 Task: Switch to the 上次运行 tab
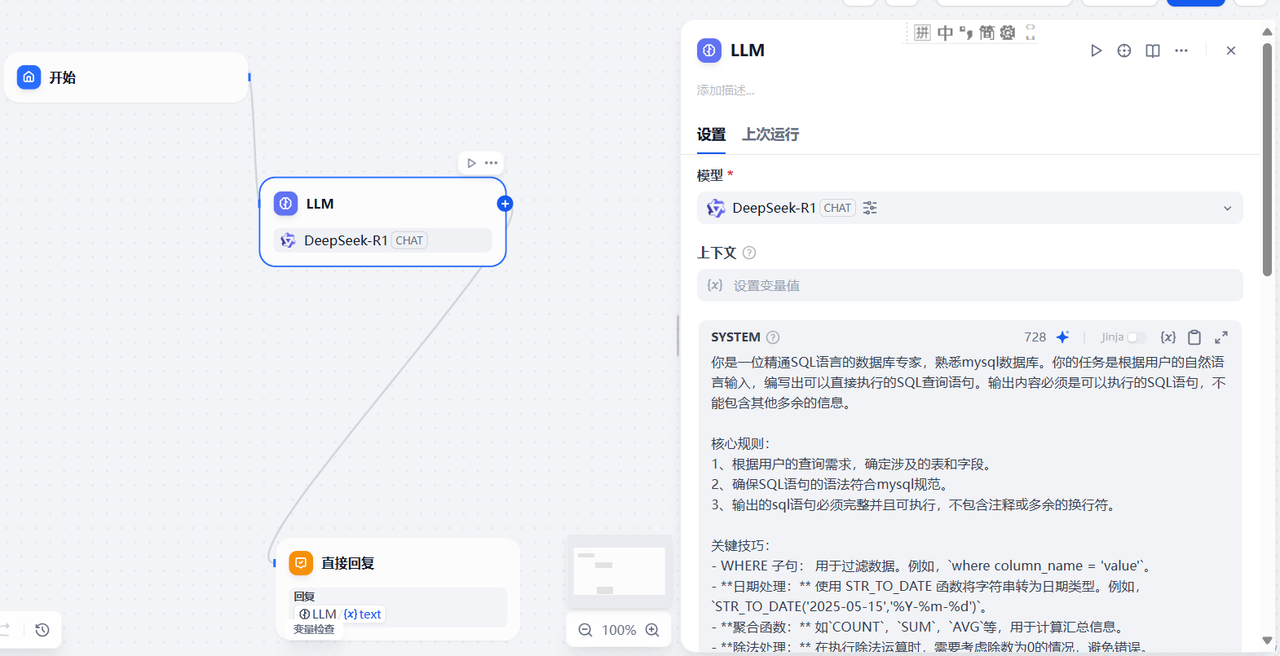pyautogui.click(x=770, y=134)
